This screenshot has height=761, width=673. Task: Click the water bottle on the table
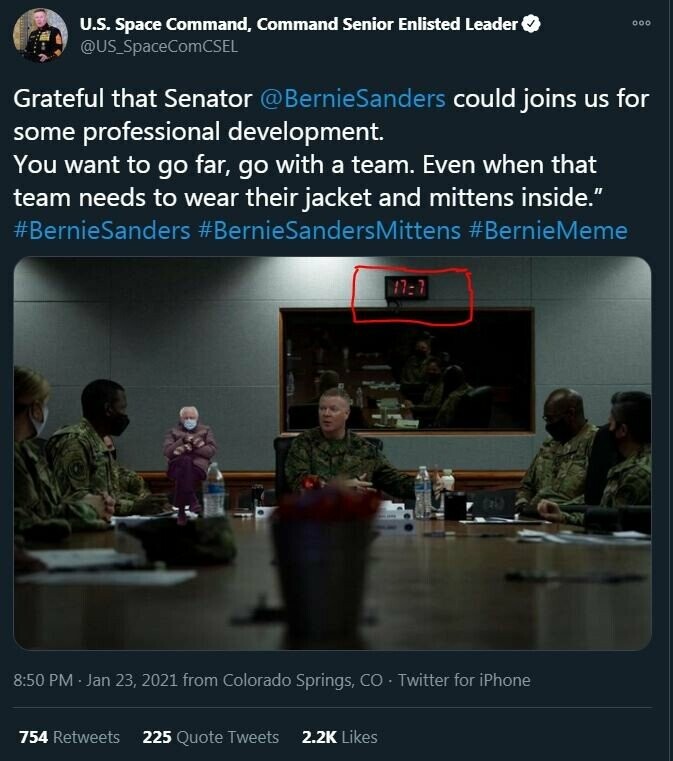click(213, 490)
